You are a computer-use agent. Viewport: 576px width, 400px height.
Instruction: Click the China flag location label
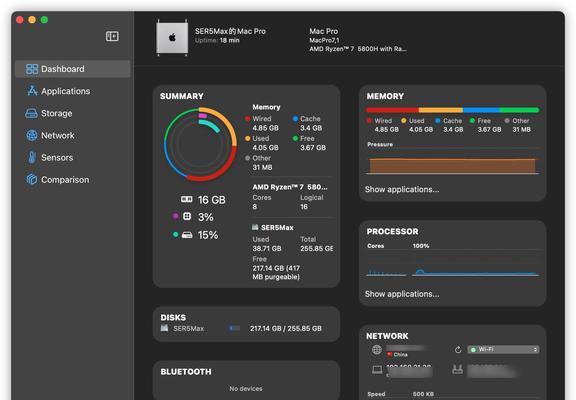pyautogui.click(x=397, y=354)
